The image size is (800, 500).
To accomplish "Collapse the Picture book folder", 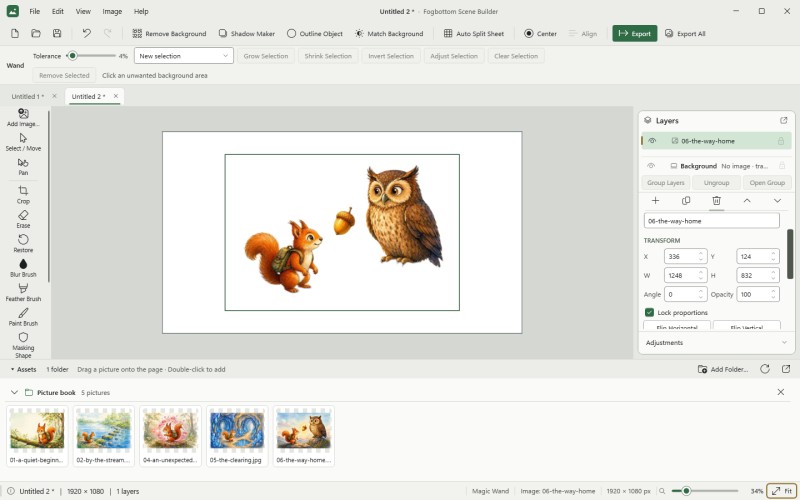I will 14,392.
